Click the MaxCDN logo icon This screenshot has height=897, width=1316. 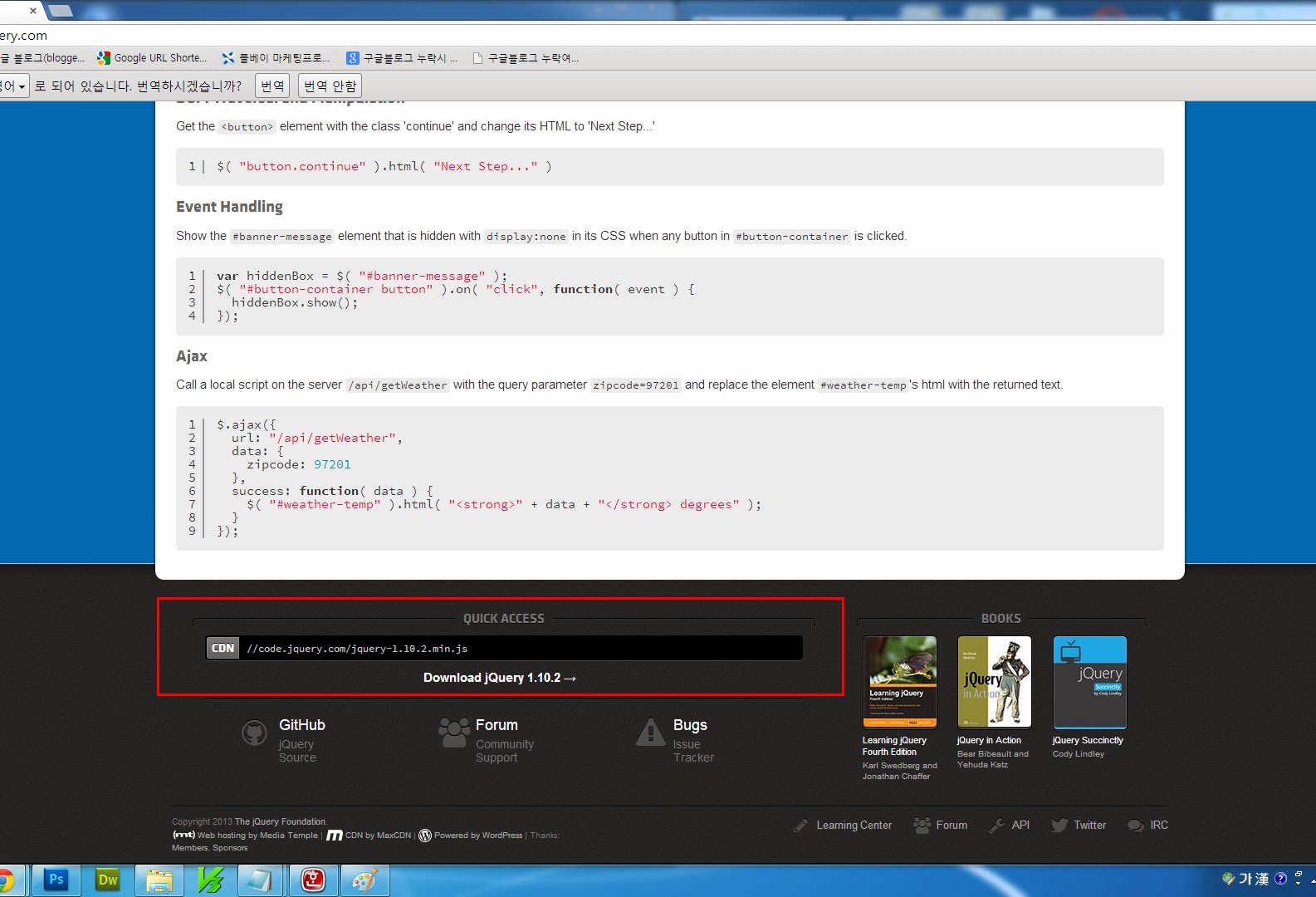(335, 836)
